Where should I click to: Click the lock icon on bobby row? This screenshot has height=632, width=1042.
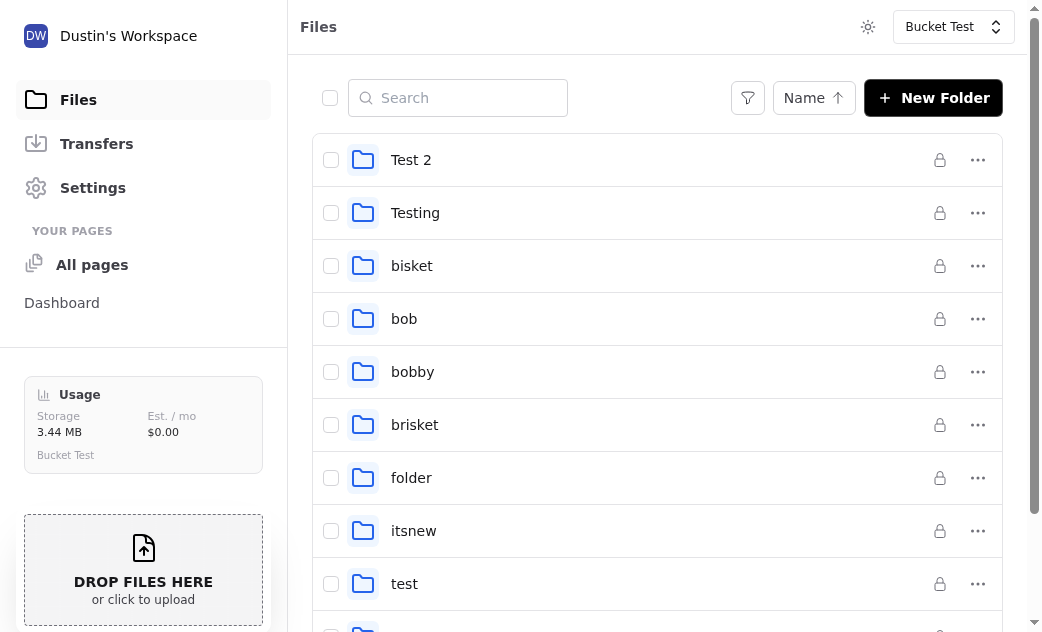(x=940, y=372)
